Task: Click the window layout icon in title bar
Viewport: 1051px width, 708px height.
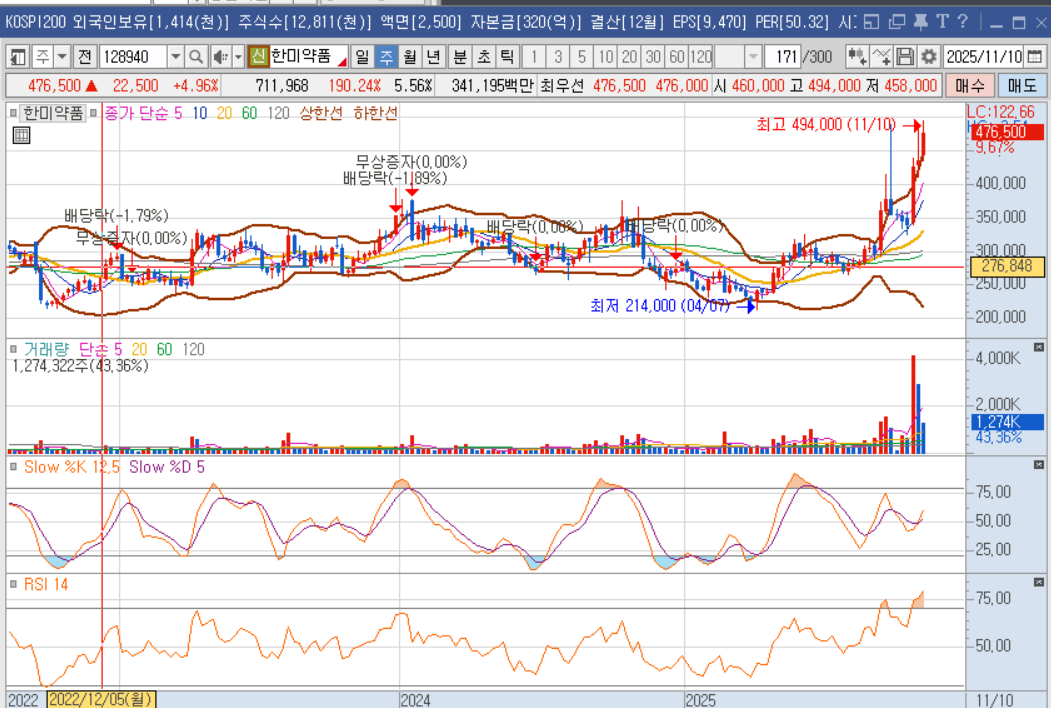Action: 871,22
